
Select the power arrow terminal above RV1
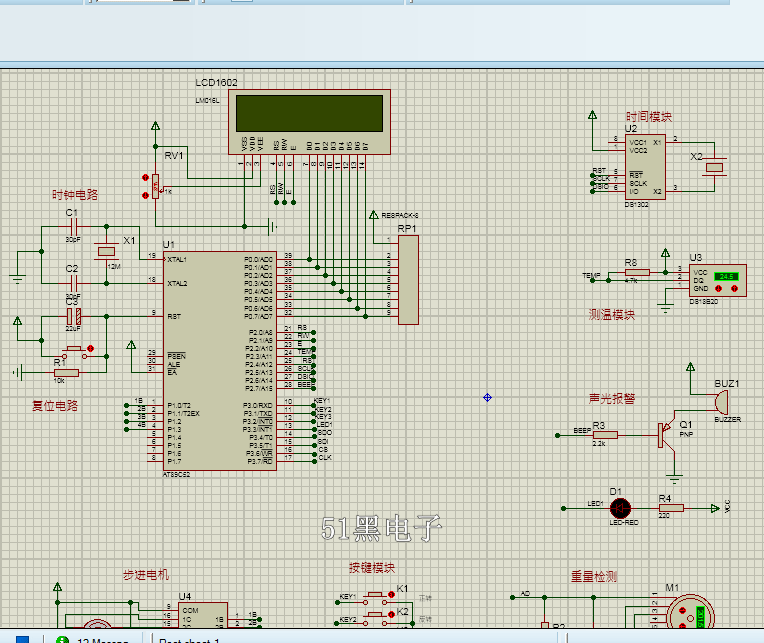click(155, 126)
